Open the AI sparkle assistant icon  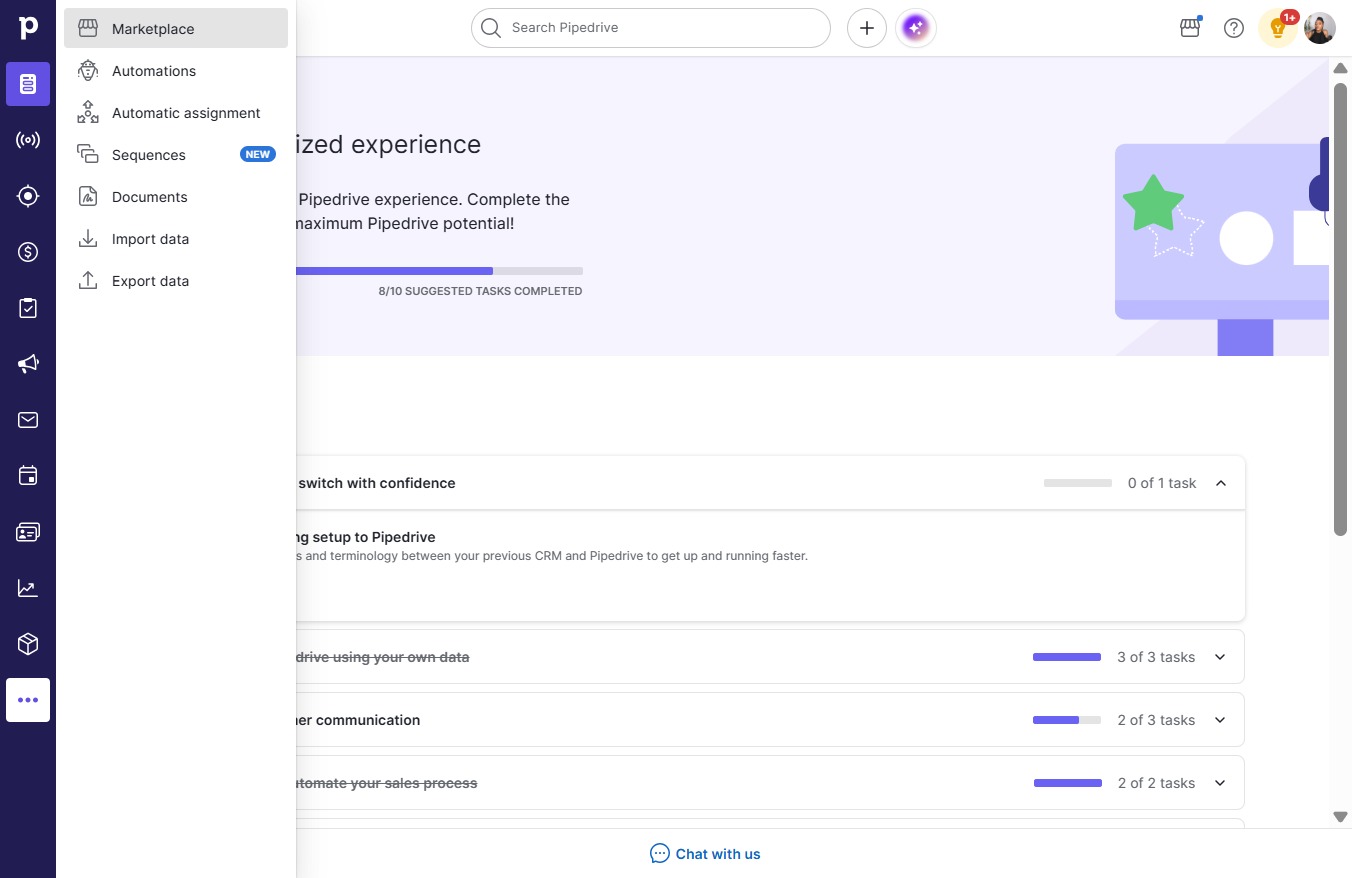click(916, 28)
